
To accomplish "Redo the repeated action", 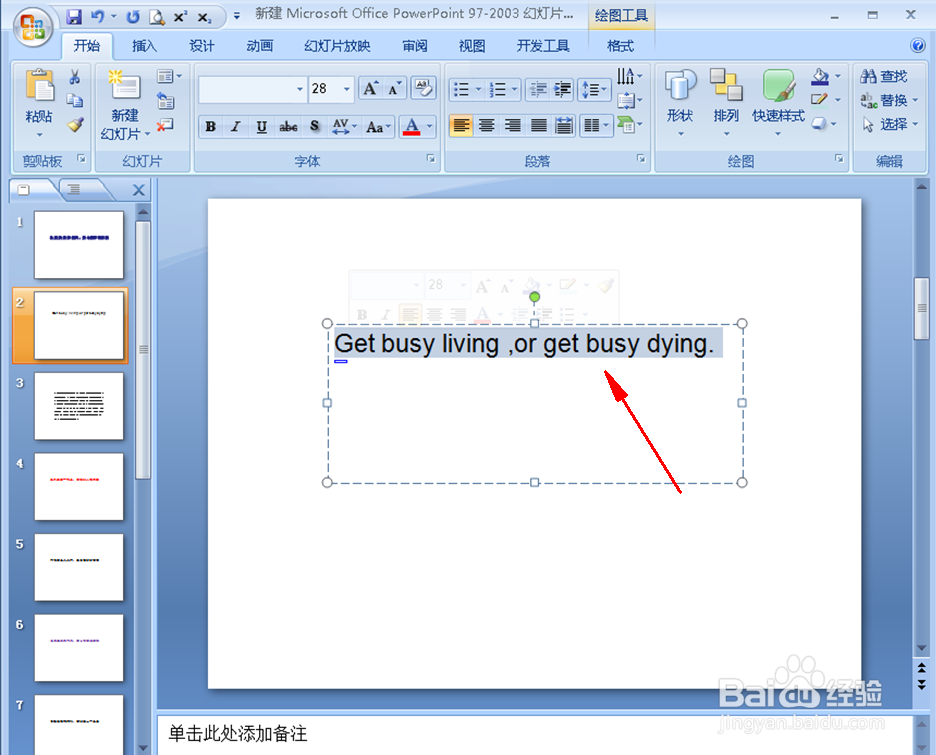I will tap(133, 17).
